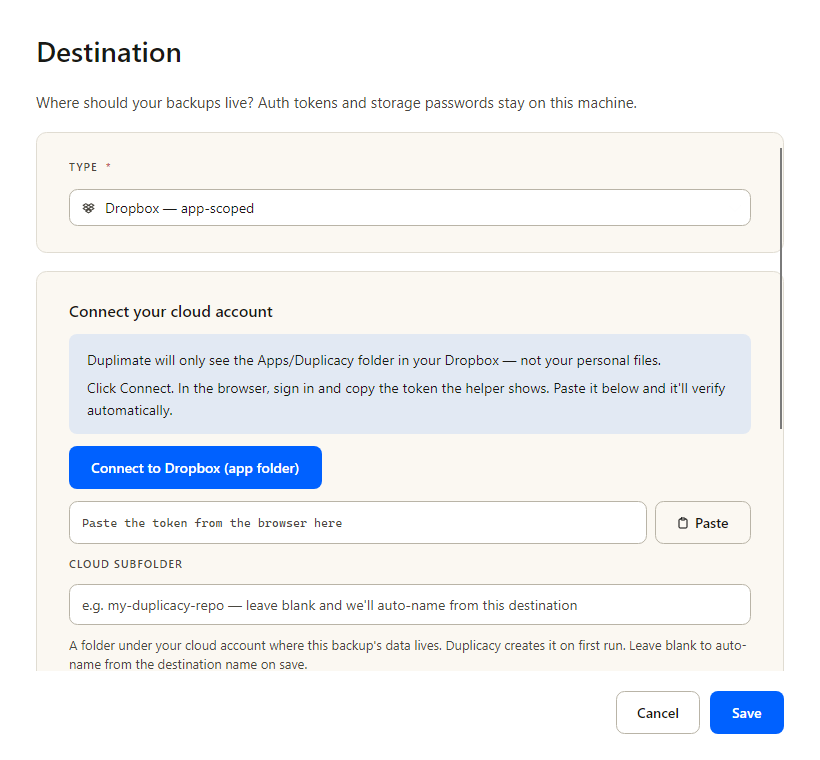Focus the token paste input field

point(358,523)
